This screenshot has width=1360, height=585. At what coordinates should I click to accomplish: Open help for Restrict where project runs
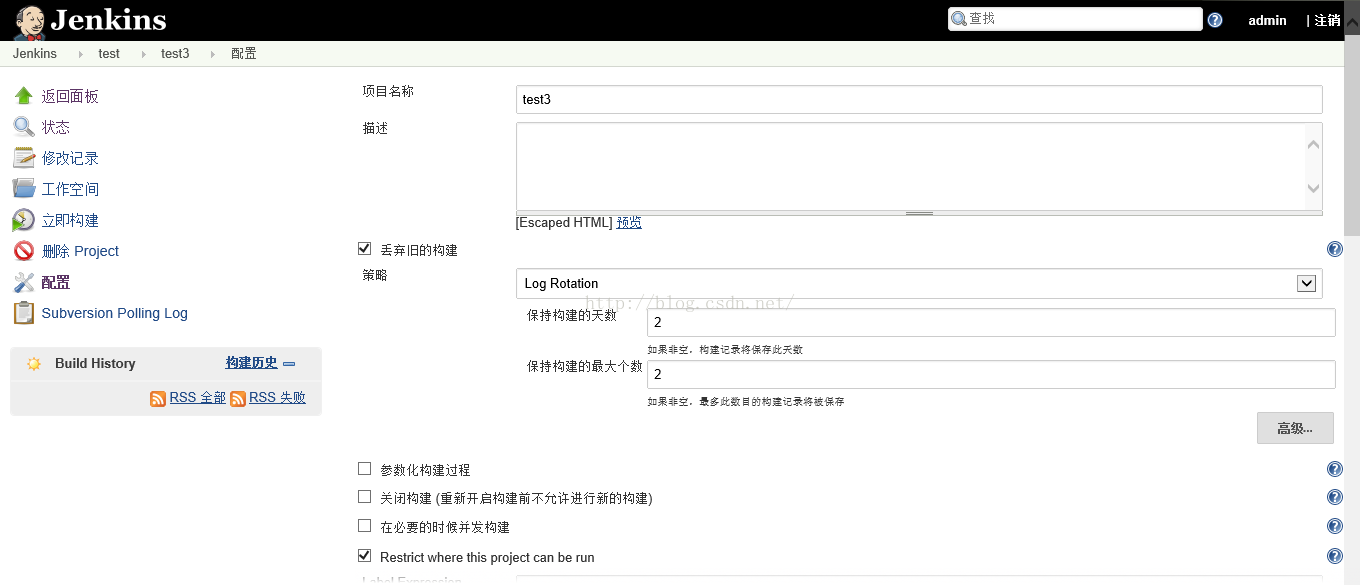click(x=1335, y=556)
